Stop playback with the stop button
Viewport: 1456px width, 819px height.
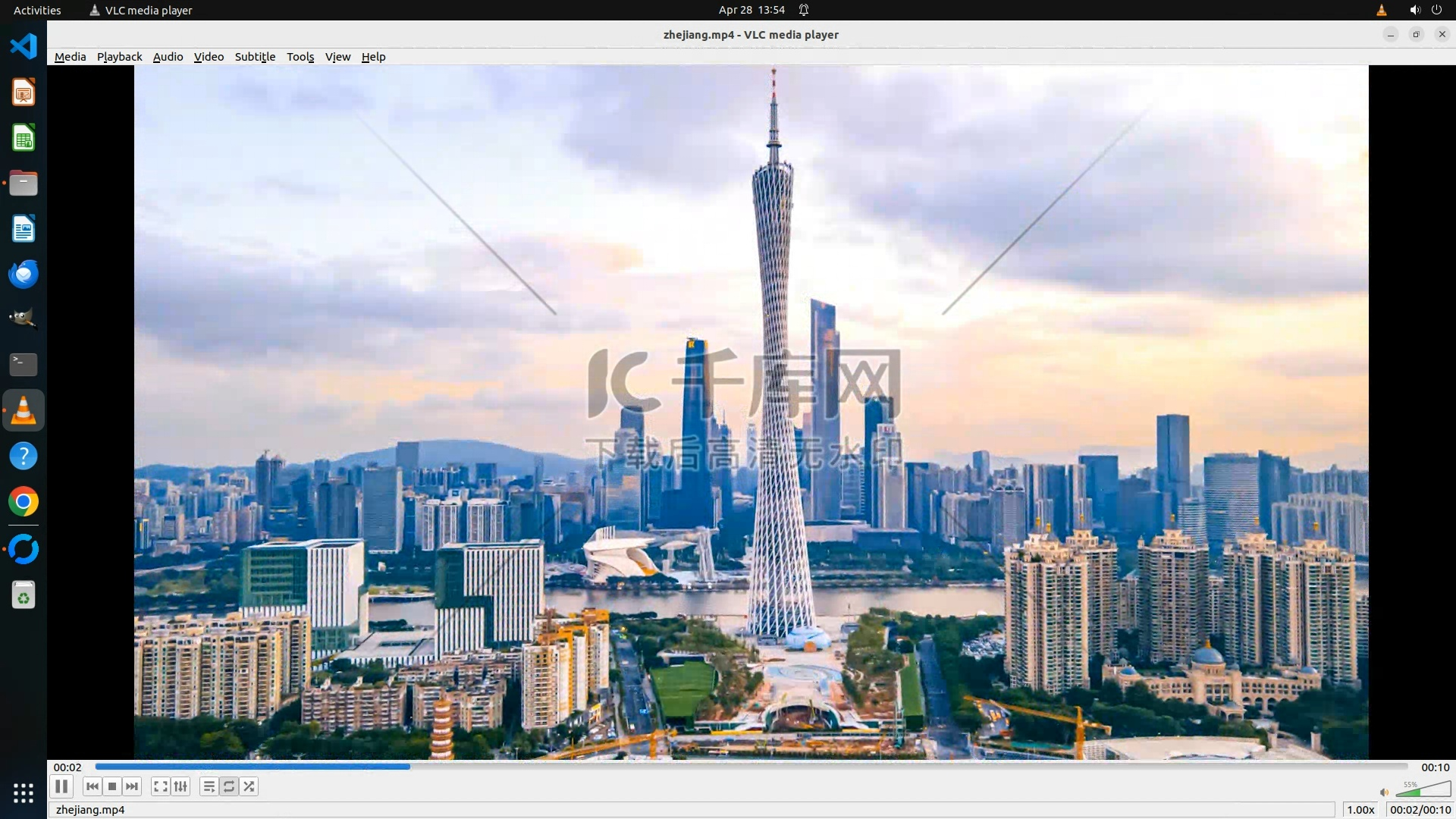coord(112,786)
